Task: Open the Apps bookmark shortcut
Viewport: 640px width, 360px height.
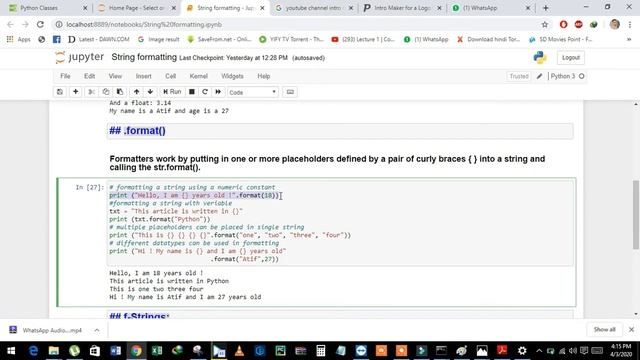Action: tap(19, 39)
